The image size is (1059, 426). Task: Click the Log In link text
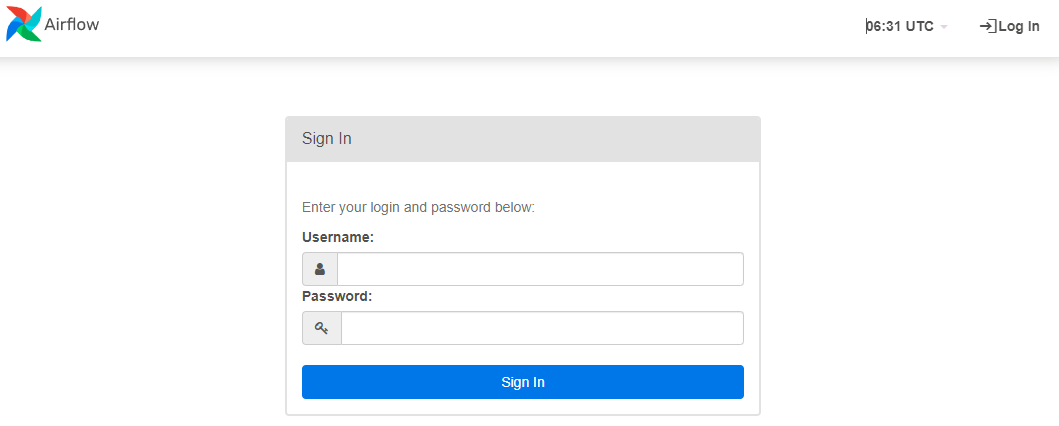tap(1019, 26)
